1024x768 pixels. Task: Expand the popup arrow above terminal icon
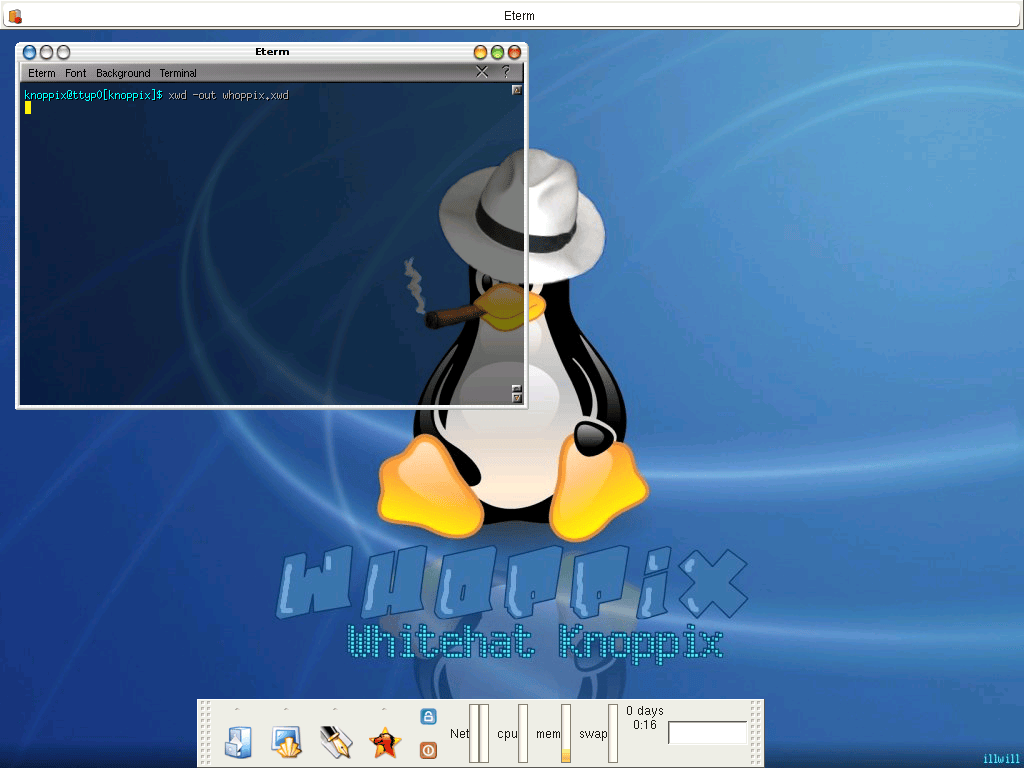pyautogui.click(x=285, y=709)
